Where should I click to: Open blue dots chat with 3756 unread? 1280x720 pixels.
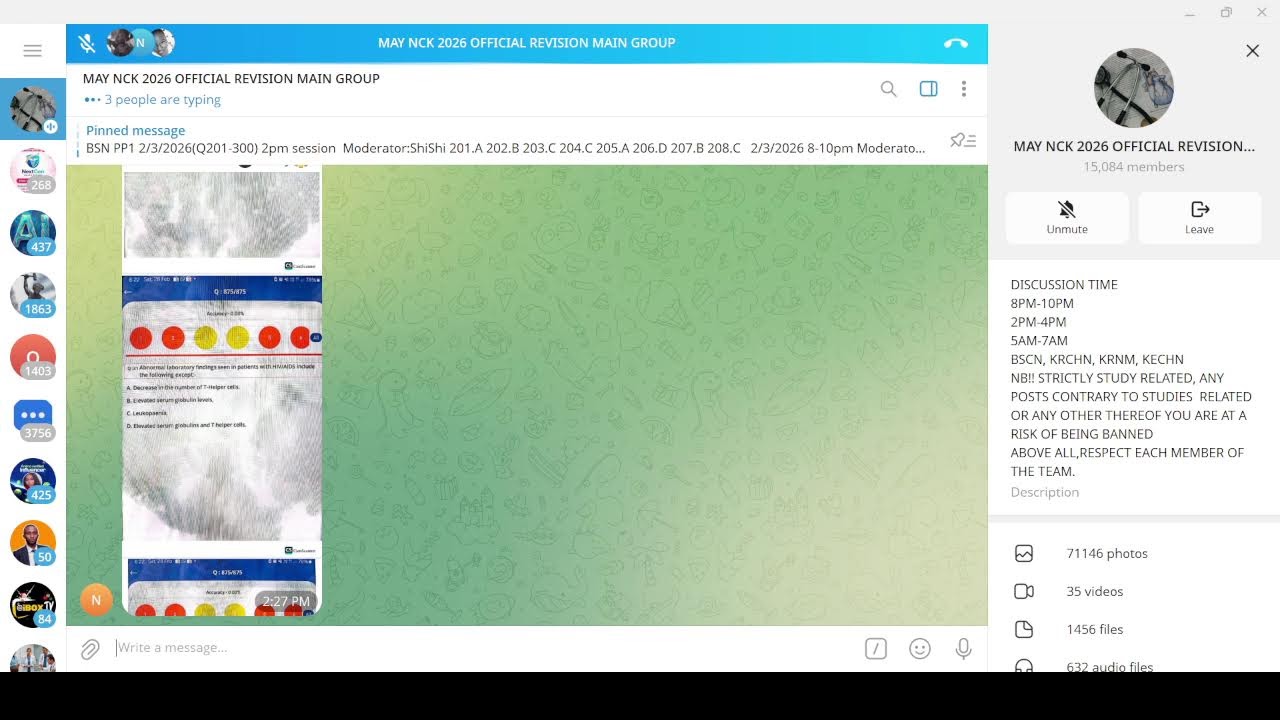point(33,419)
